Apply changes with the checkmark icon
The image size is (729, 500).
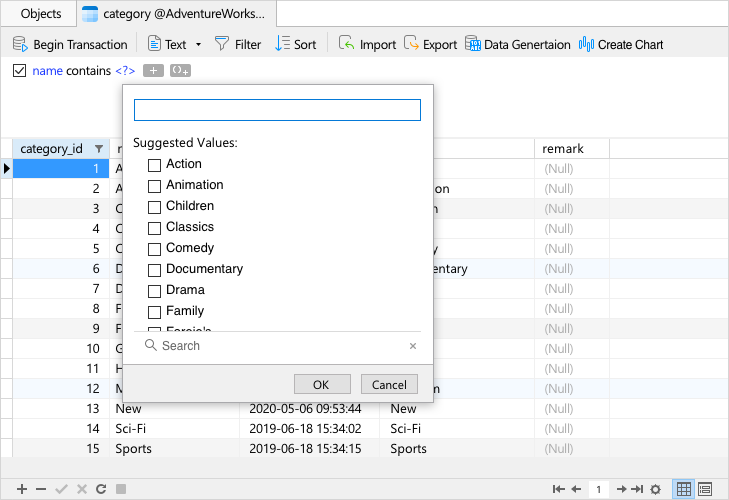click(61, 489)
